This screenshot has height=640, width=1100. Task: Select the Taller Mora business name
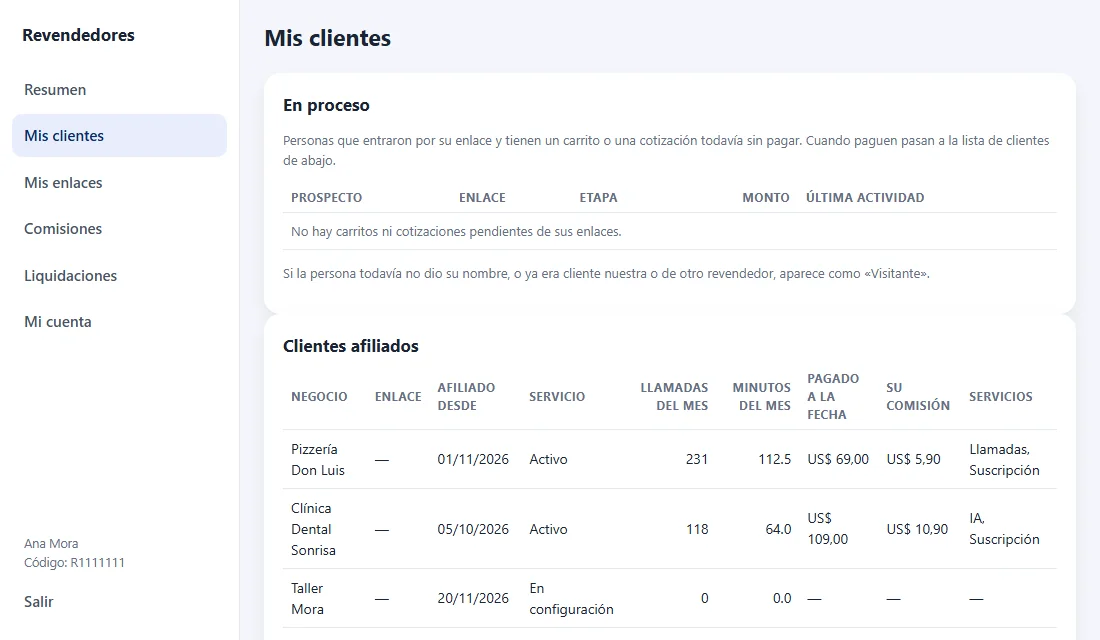click(307, 599)
